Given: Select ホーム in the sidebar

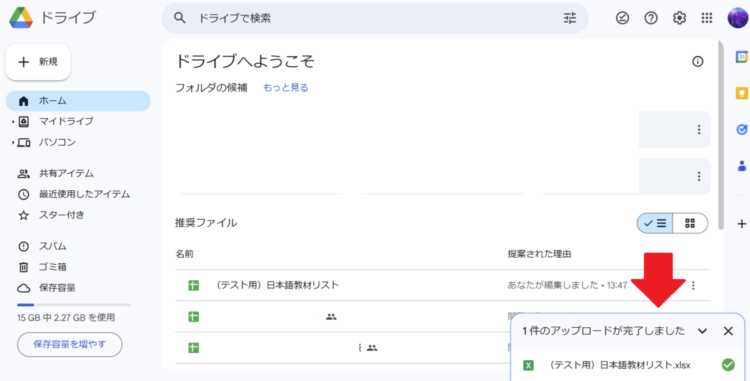Looking at the screenshot, I should click(x=78, y=101).
